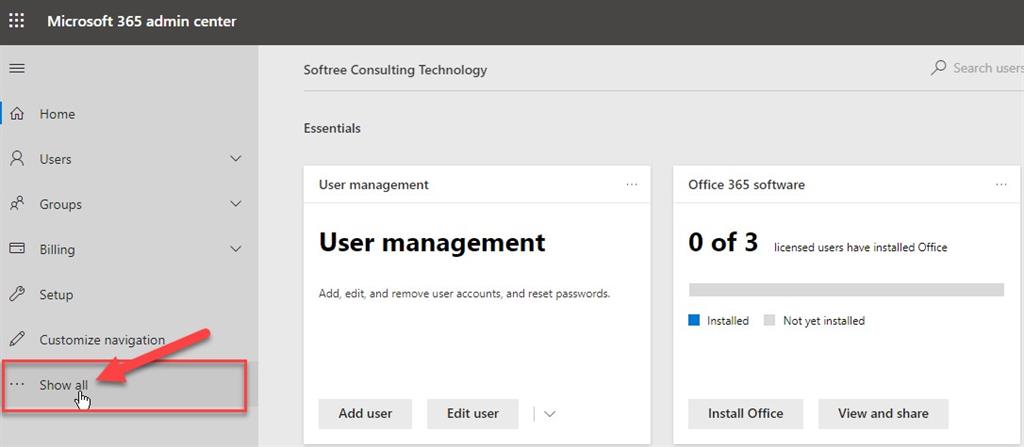This screenshot has width=1024, height=447.
Task: Click the Home house icon
Action: (x=17, y=114)
